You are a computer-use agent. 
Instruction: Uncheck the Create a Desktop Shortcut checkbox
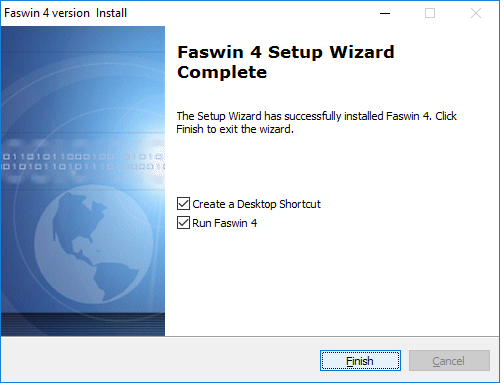coord(183,203)
